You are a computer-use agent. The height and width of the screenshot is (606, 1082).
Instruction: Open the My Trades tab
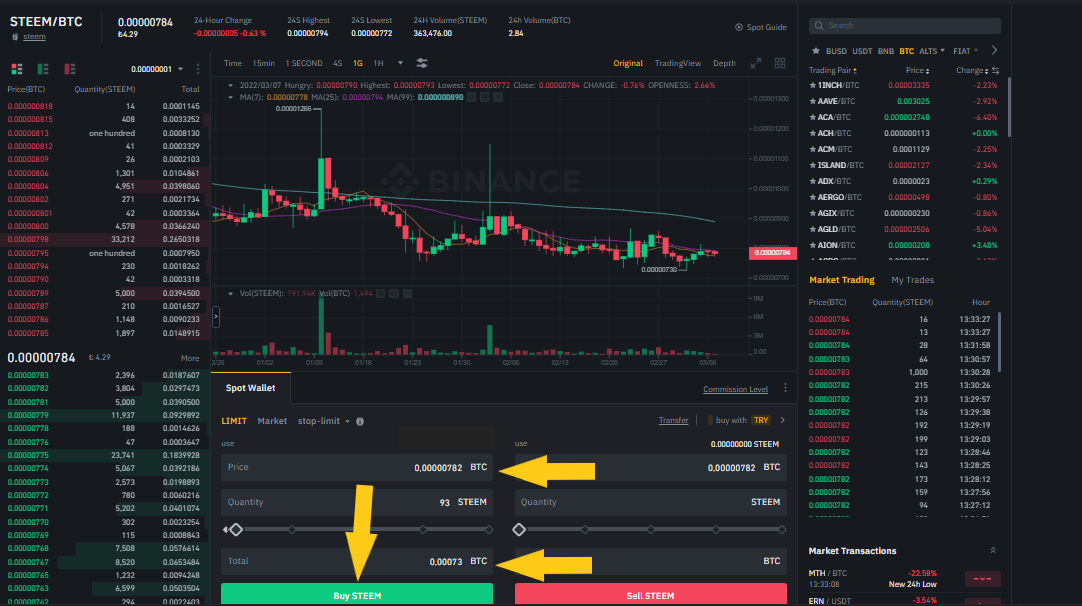tap(912, 280)
